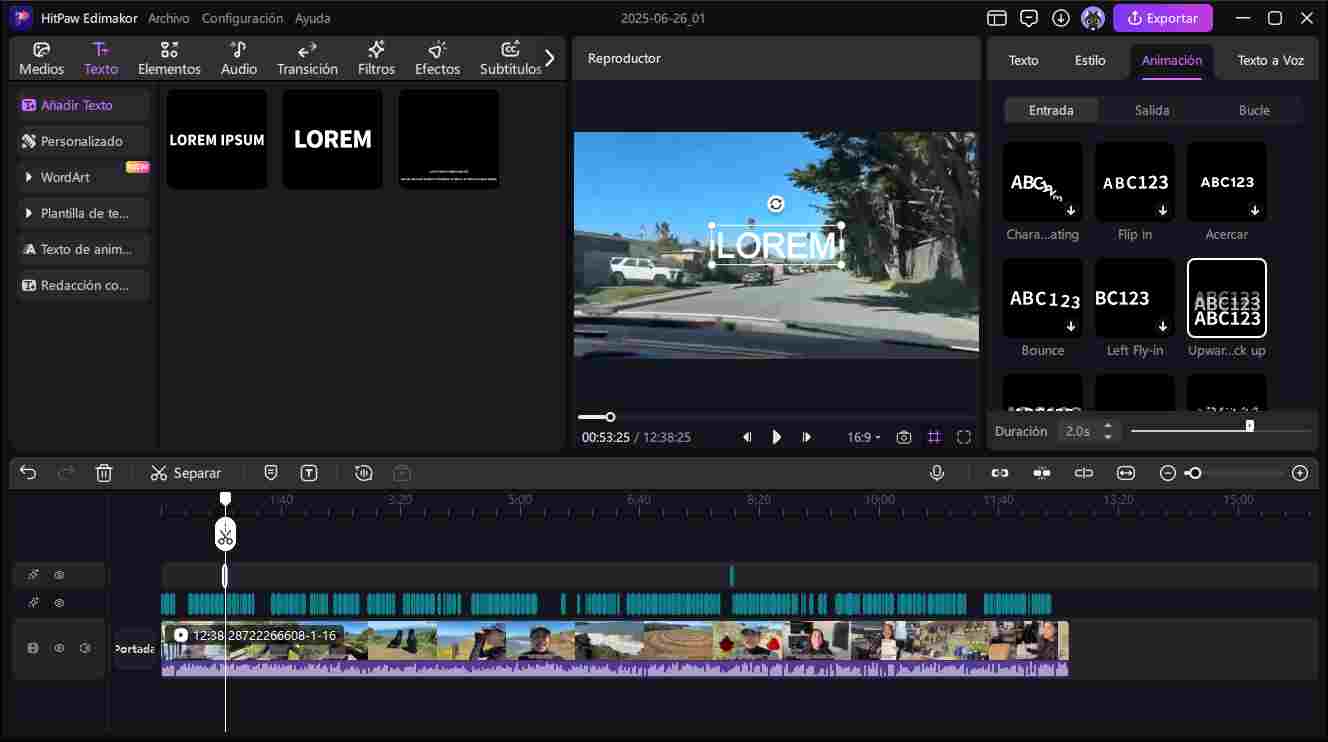
Task: Open the layout switcher icon in title bar
Action: (997, 18)
